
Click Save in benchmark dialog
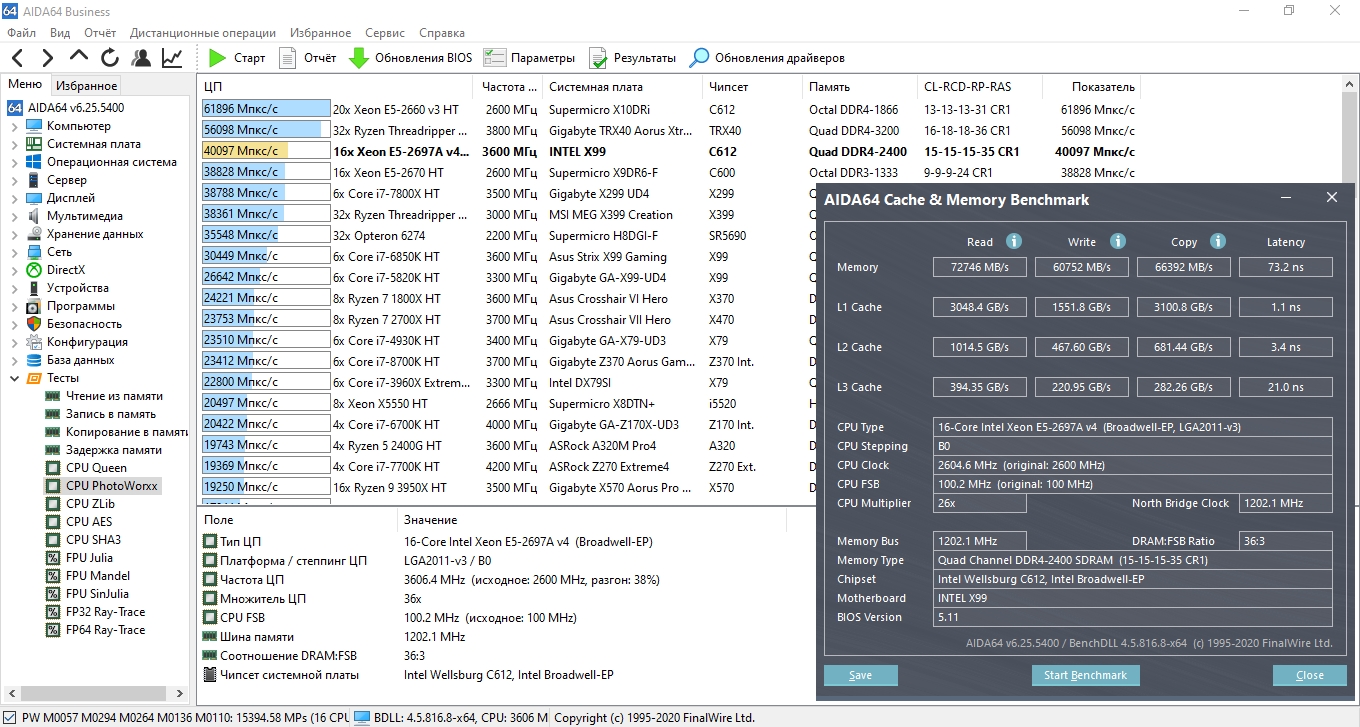click(860, 675)
